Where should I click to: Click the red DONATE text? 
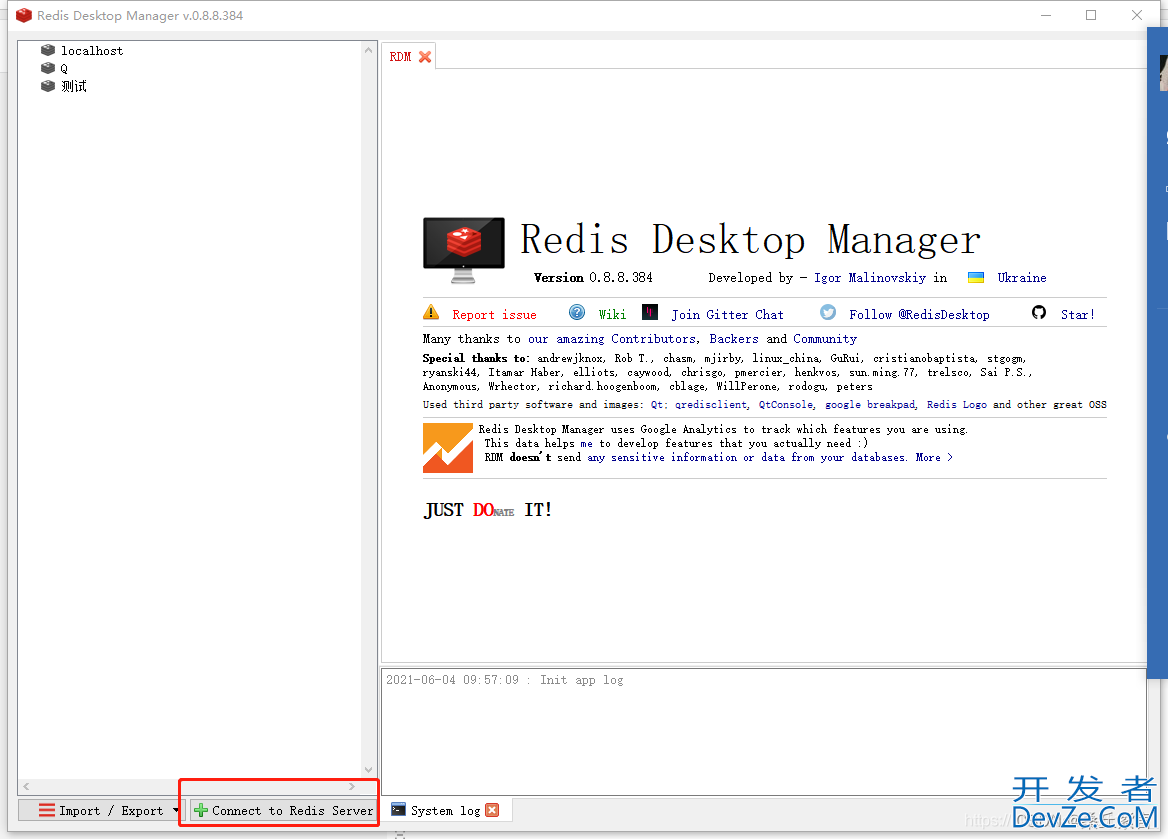click(493, 510)
